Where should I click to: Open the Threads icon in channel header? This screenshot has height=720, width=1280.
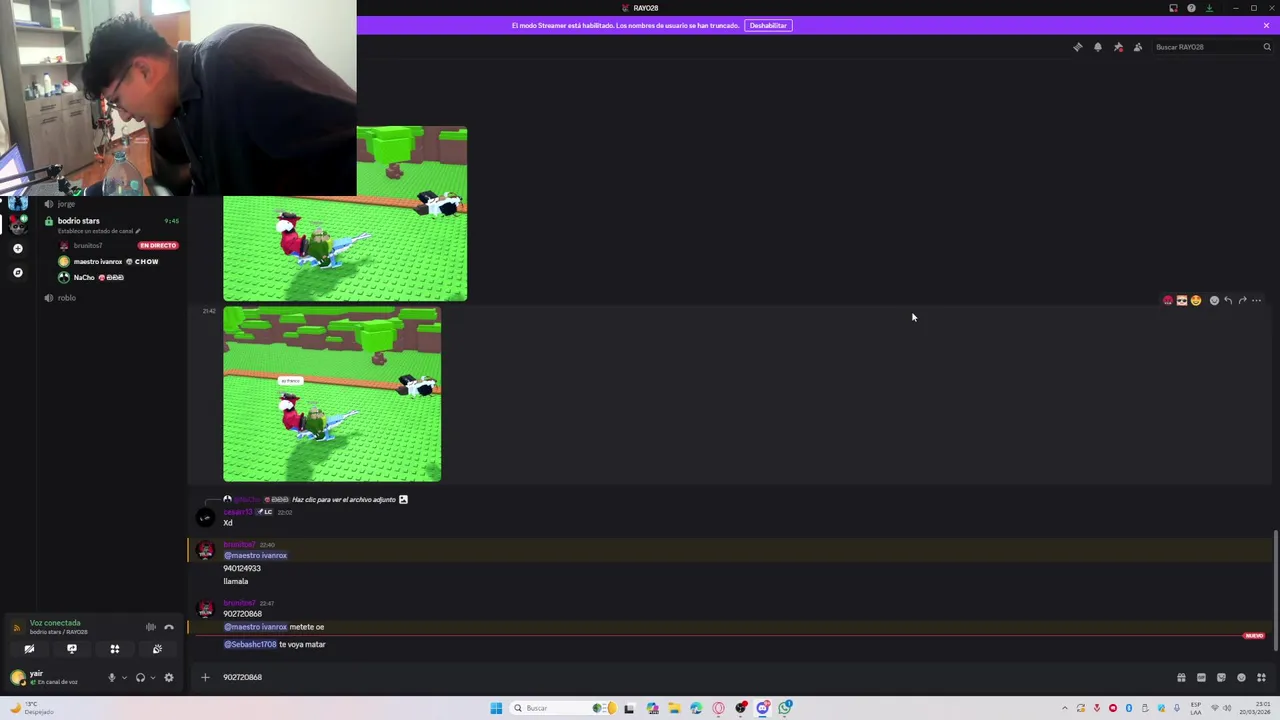[1077, 47]
